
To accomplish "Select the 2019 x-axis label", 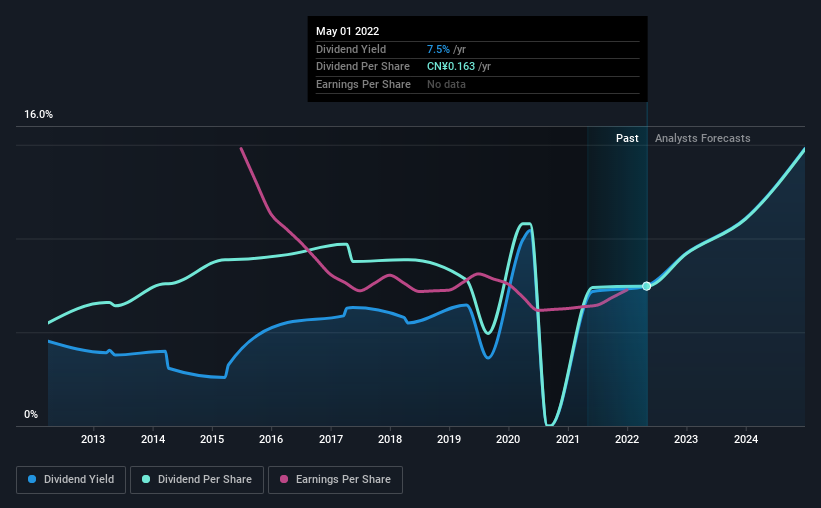I will point(449,439).
